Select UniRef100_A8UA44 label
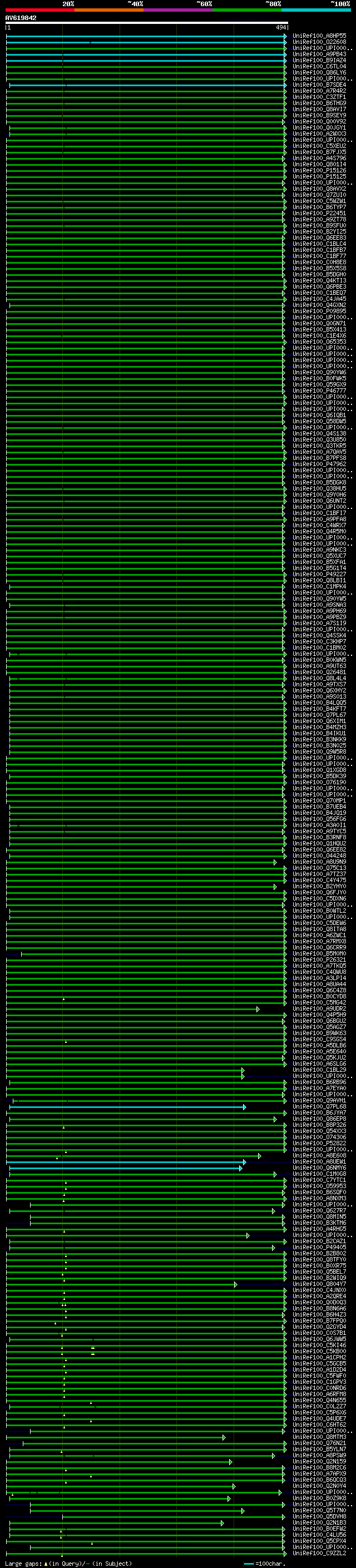 pyautogui.click(x=319, y=985)
